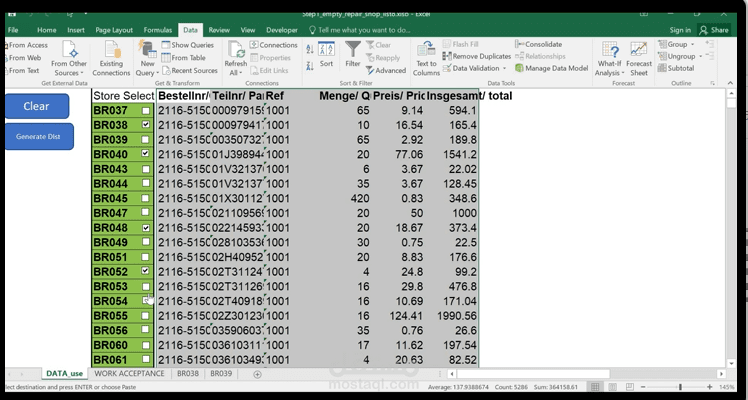Open the BR038 sheet tab

pos(188,374)
